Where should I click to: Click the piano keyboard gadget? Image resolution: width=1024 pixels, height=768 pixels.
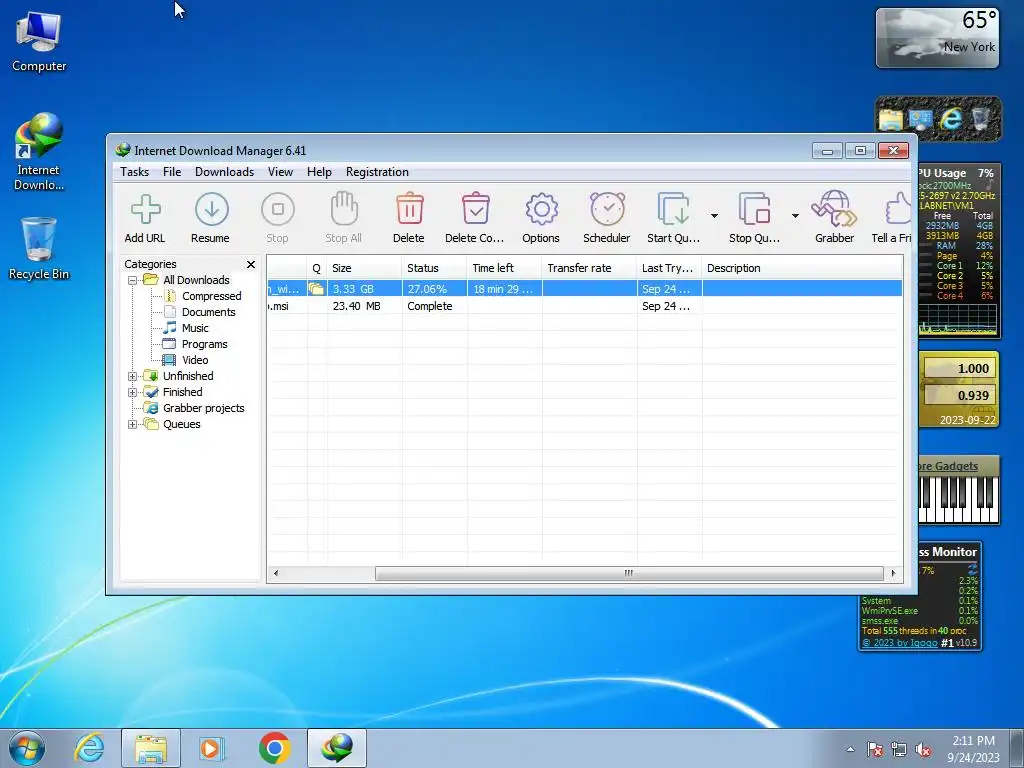click(958, 500)
